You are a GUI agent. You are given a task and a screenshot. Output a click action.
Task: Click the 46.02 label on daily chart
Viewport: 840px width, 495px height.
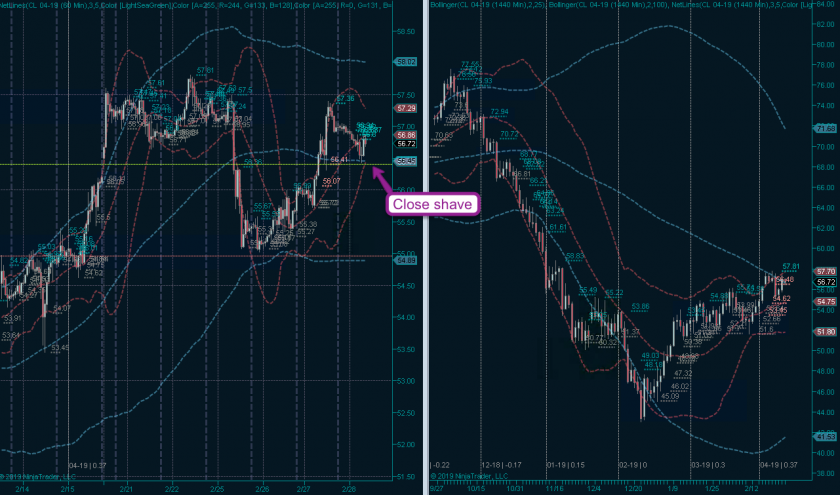coord(680,386)
